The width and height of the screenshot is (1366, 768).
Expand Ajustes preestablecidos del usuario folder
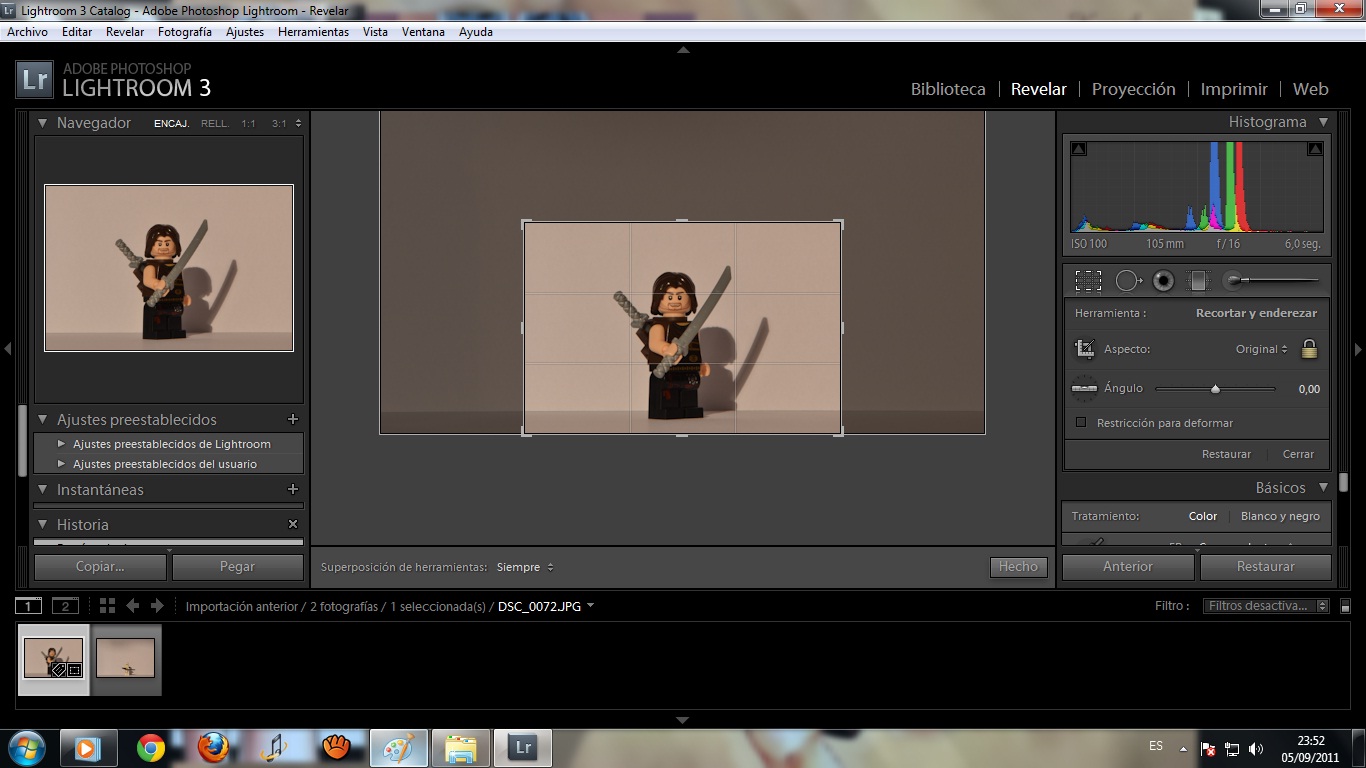(x=62, y=464)
